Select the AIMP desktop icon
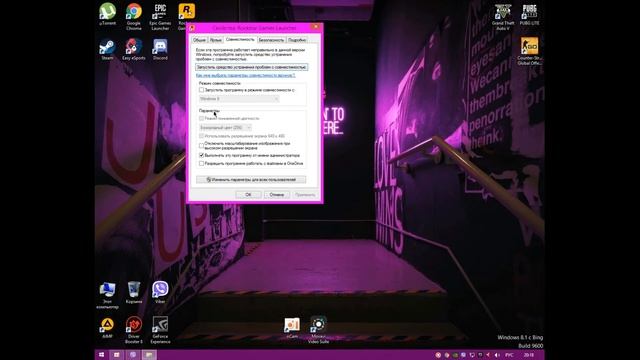This screenshot has height=360, width=640. 107,328
